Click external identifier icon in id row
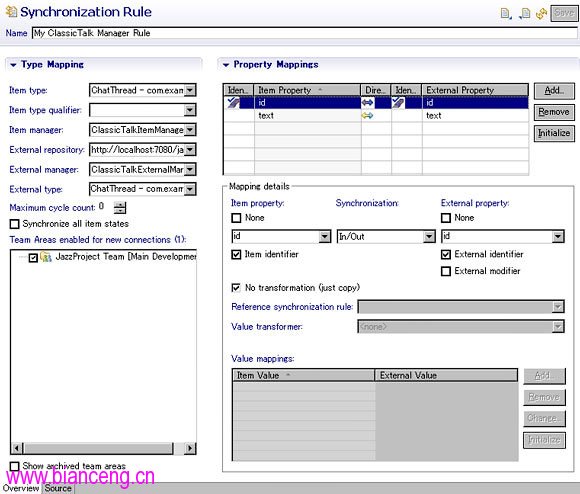The image size is (580, 494). coord(398,102)
